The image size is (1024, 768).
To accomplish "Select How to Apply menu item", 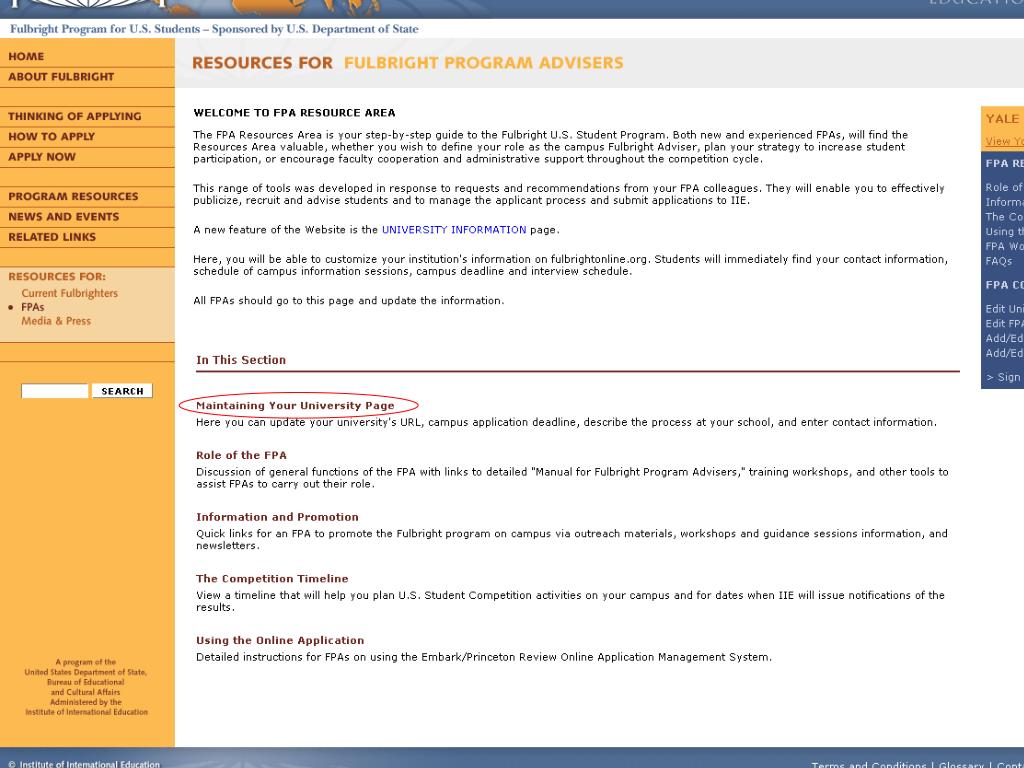I will [x=52, y=136].
